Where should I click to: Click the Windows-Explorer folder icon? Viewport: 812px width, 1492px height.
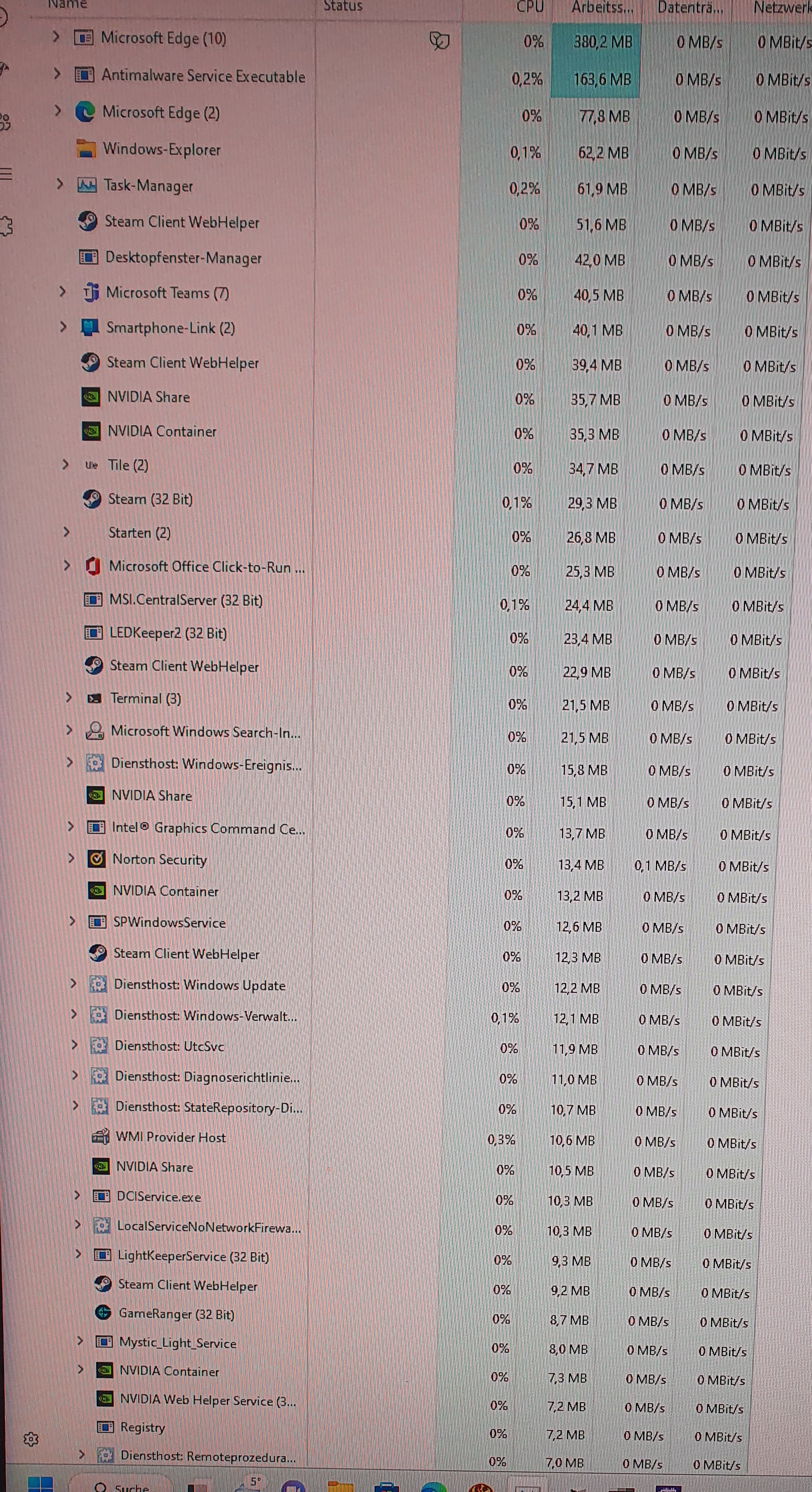pos(86,149)
